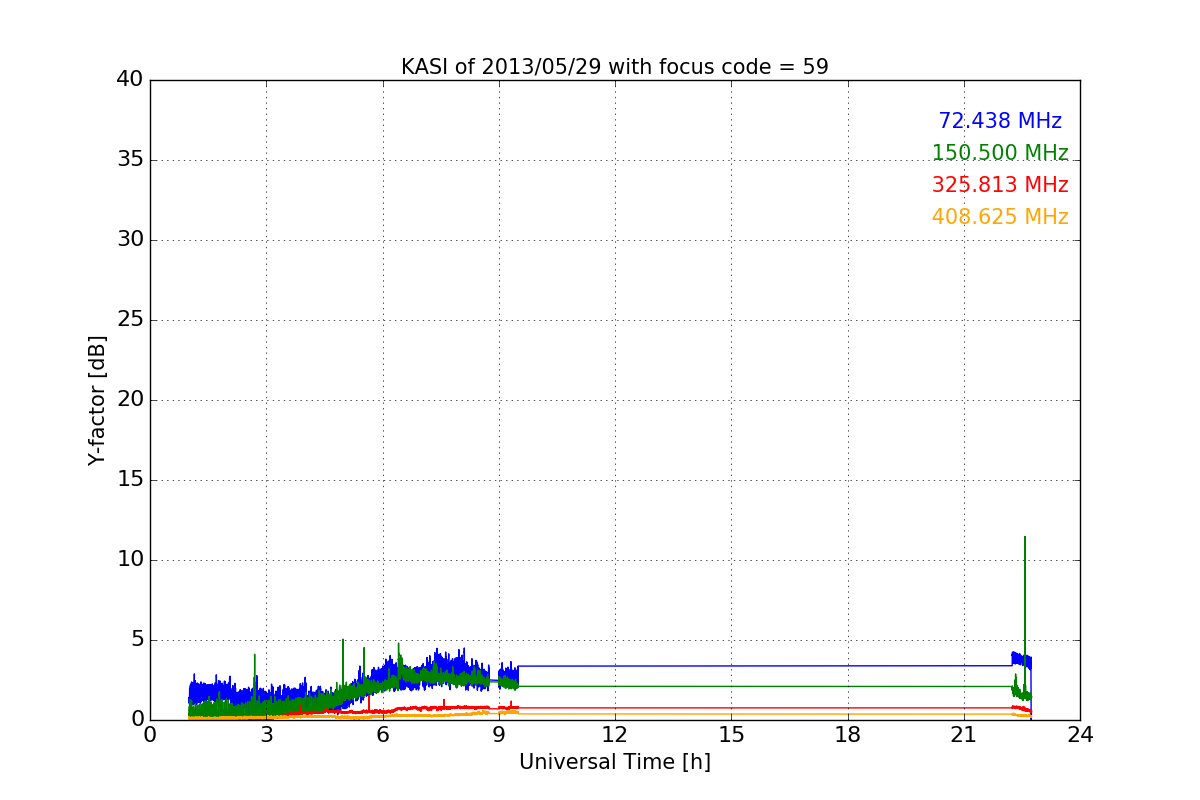The width and height of the screenshot is (1200, 800).
Task: Click the 408.625 MHz legend label
Action: pos(1000,217)
